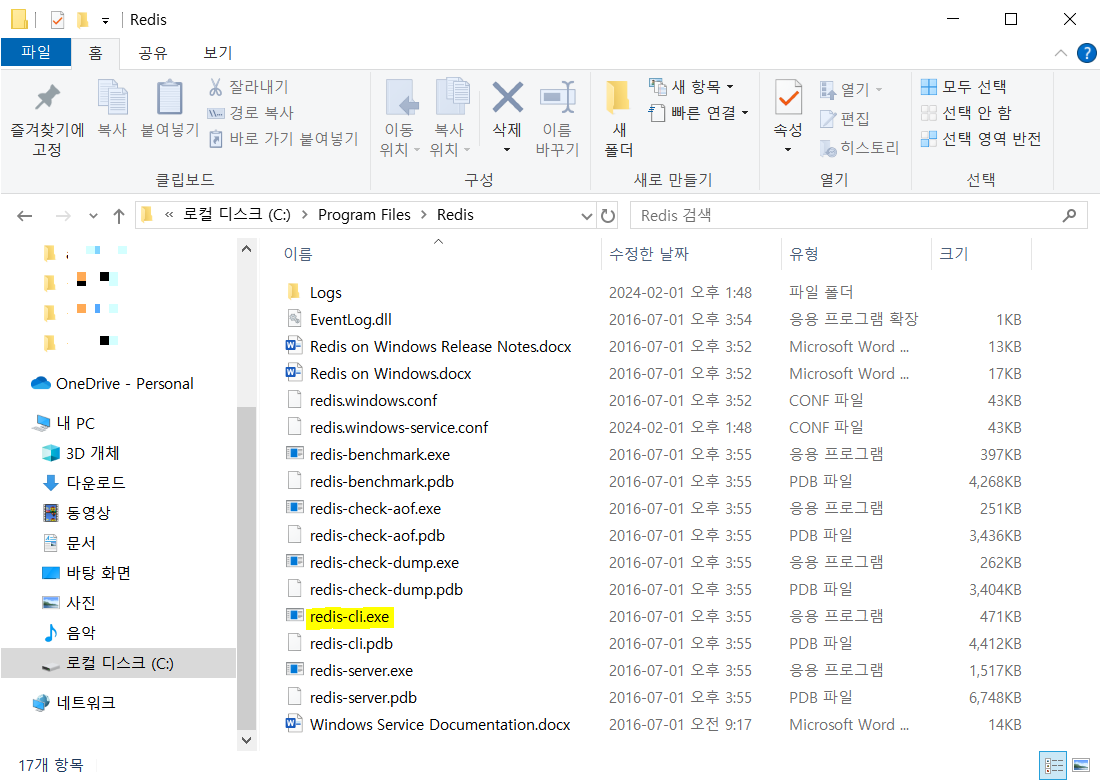Click navigation pane scroll down arrow

[x=246, y=740]
